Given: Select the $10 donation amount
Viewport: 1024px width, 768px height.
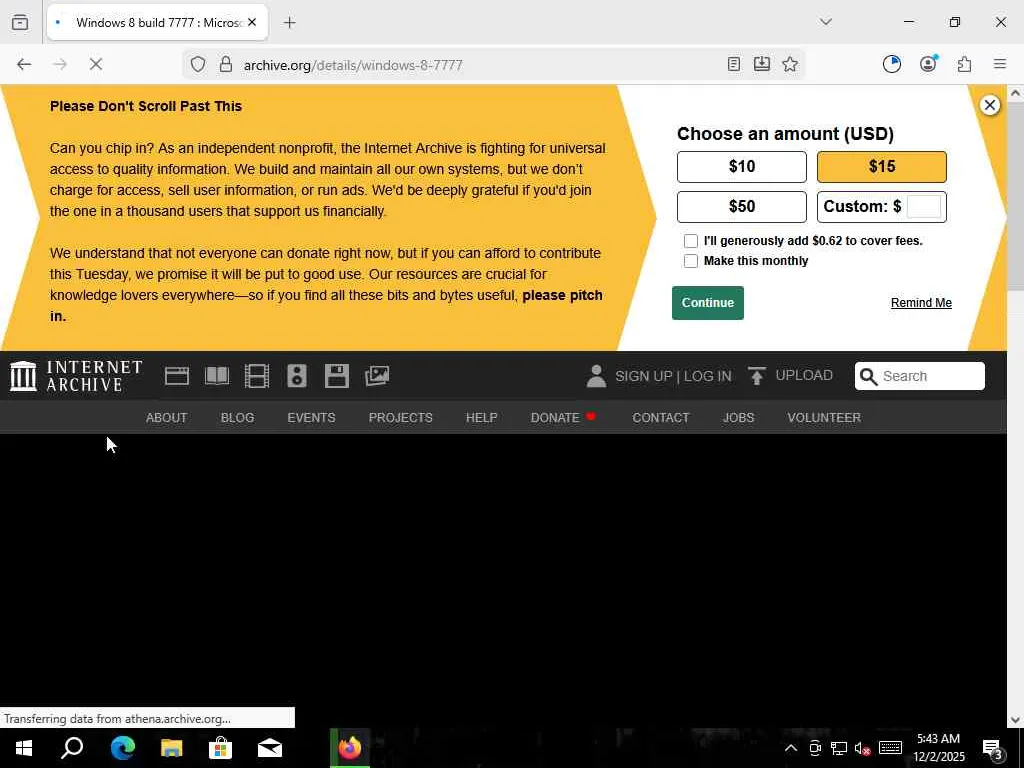Looking at the screenshot, I should [x=741, y=167].
